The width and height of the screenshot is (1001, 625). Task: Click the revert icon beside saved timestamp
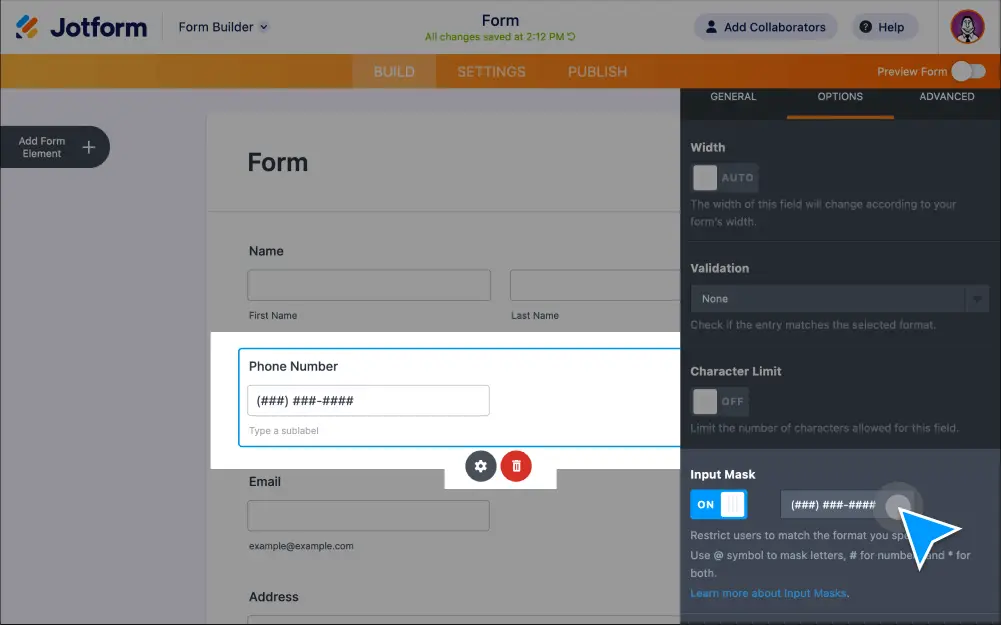pos(571,37)
